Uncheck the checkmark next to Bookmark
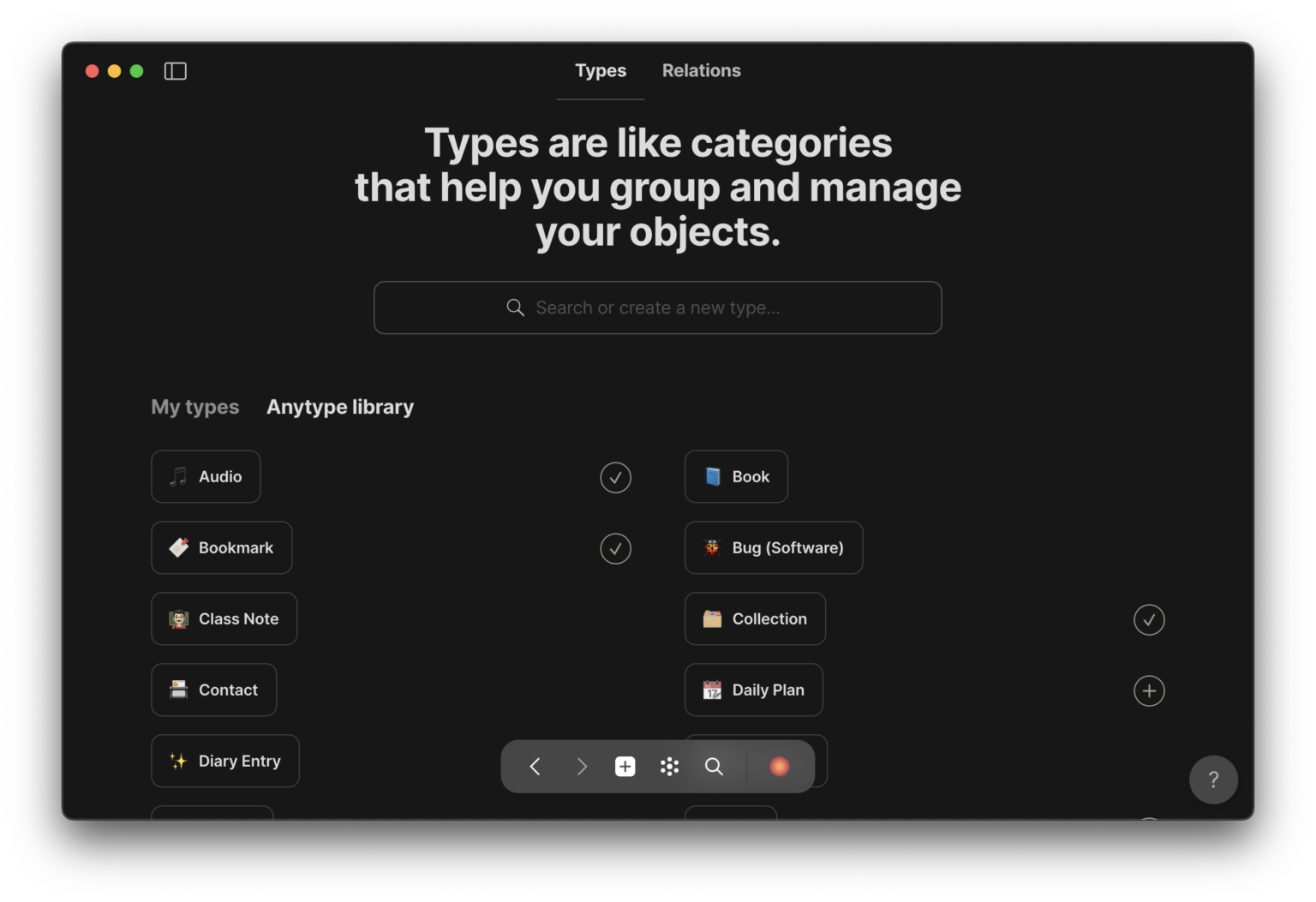Viewport: 1316px width, 902px height. pyautogui.click(x=615, y=548)
